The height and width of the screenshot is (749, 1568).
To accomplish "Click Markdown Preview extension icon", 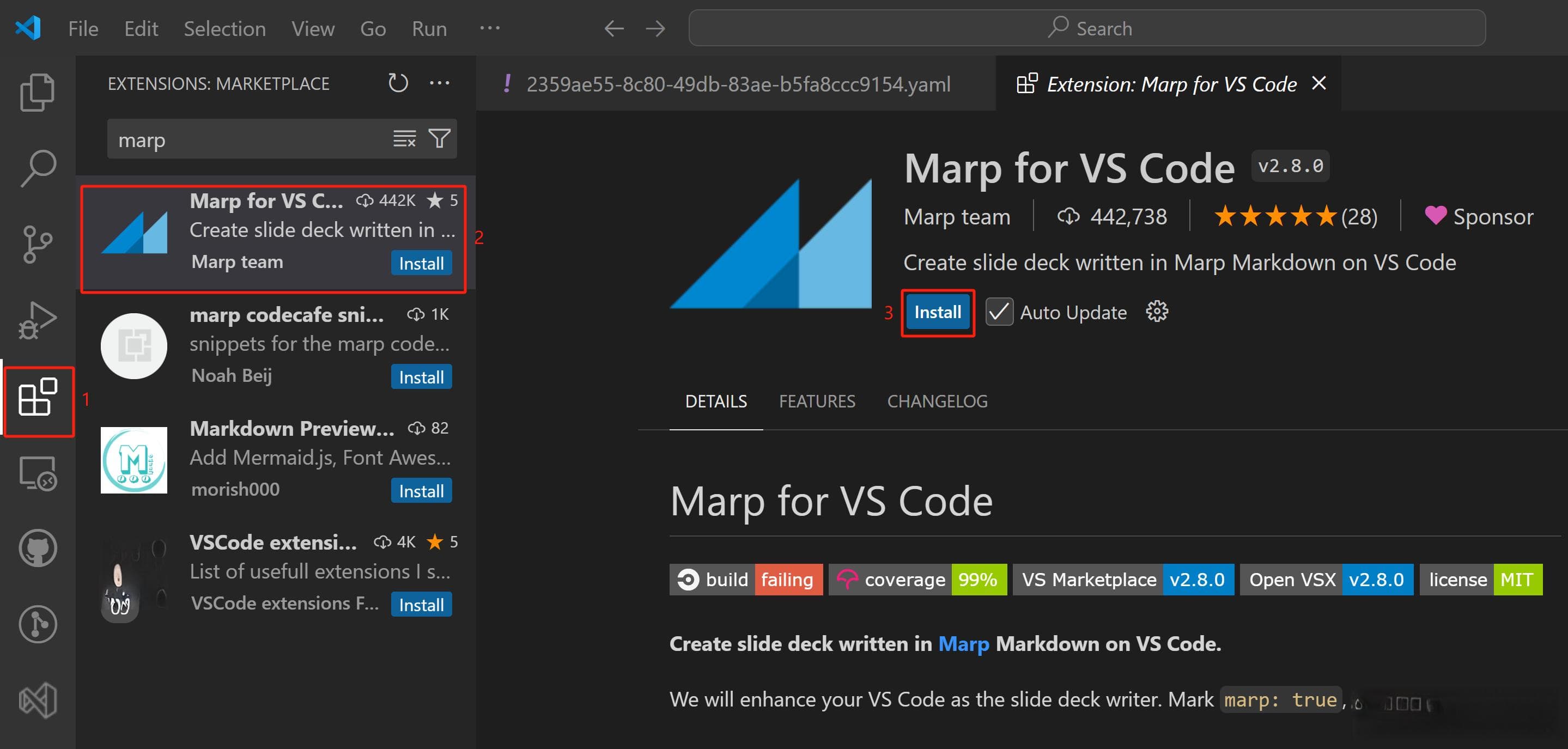I will [134, 460].
